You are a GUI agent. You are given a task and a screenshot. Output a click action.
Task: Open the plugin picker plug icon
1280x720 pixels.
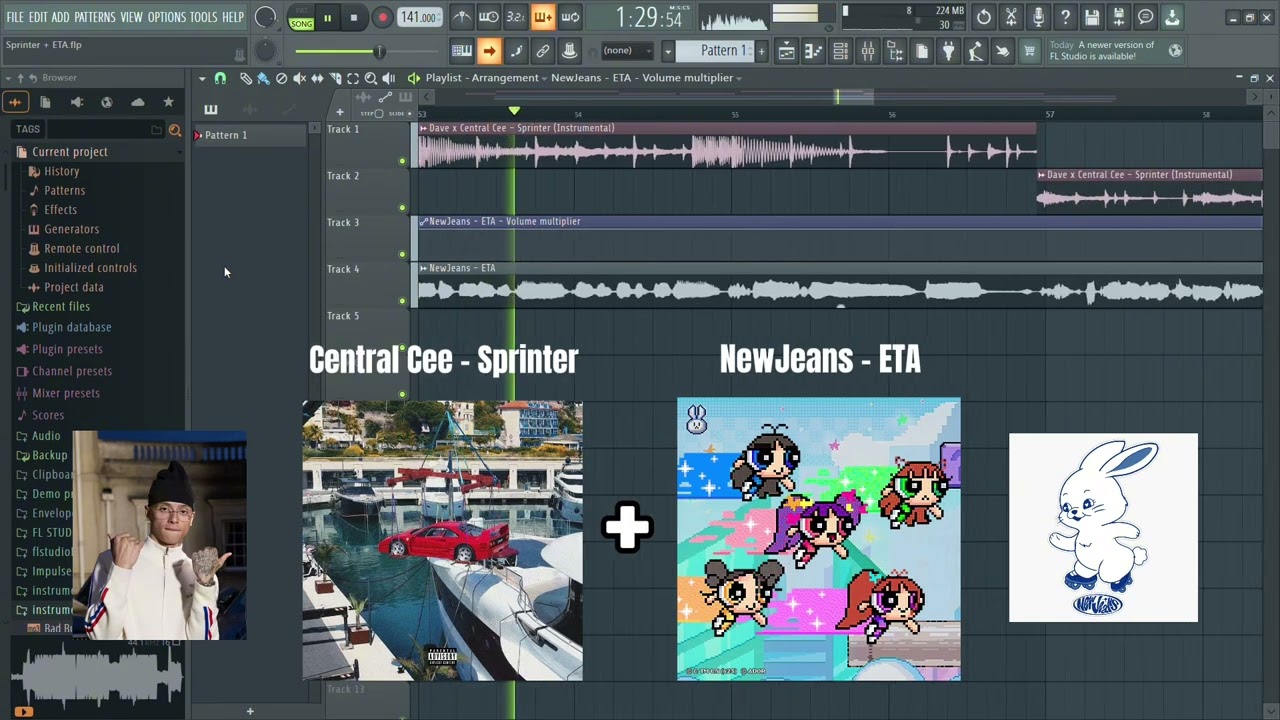(948, 51)
